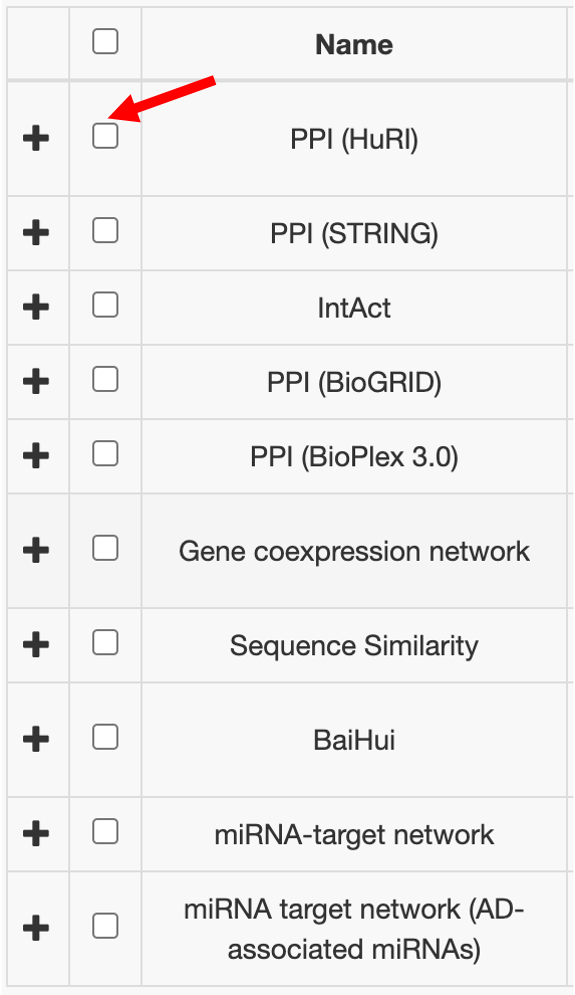Sort by the Name column header

[354, 44]
